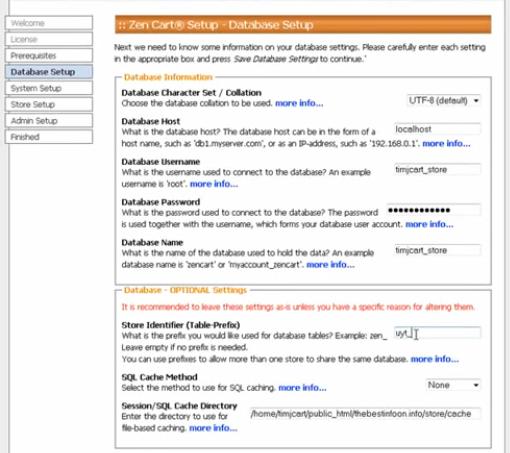This screenshot has width=510, height=453.
Task: Click the Database Password heading label
Action: [x=161, y=202]
